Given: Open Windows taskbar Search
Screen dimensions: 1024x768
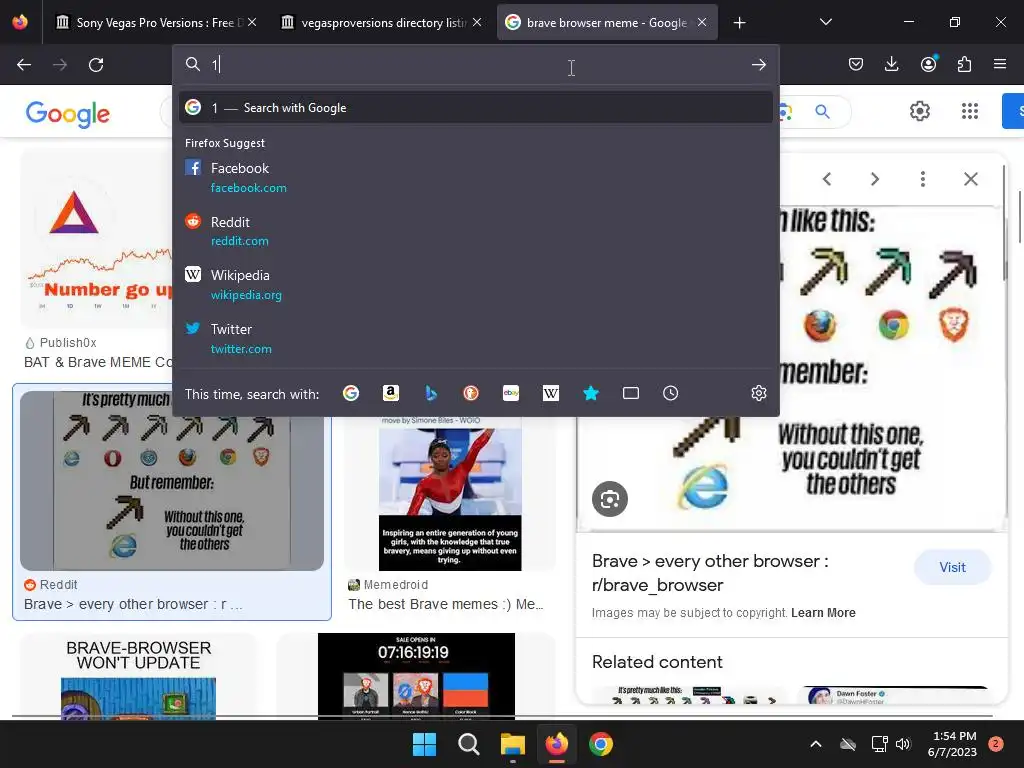Looking at the screenshot, I should pos(468,744).
